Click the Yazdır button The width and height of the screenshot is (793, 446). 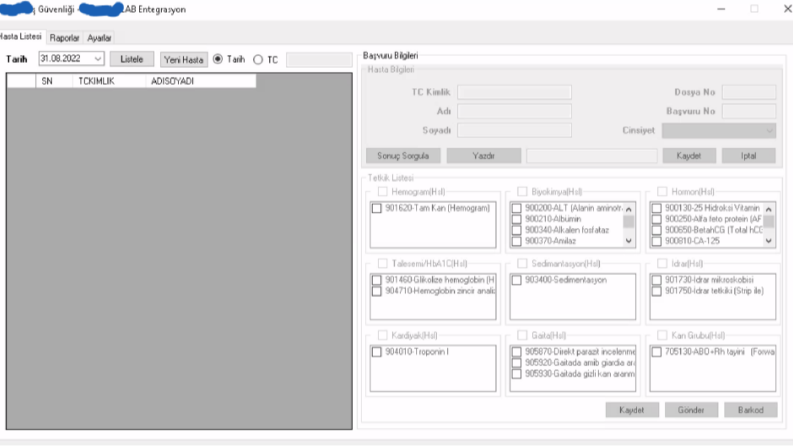coord(483,156)
